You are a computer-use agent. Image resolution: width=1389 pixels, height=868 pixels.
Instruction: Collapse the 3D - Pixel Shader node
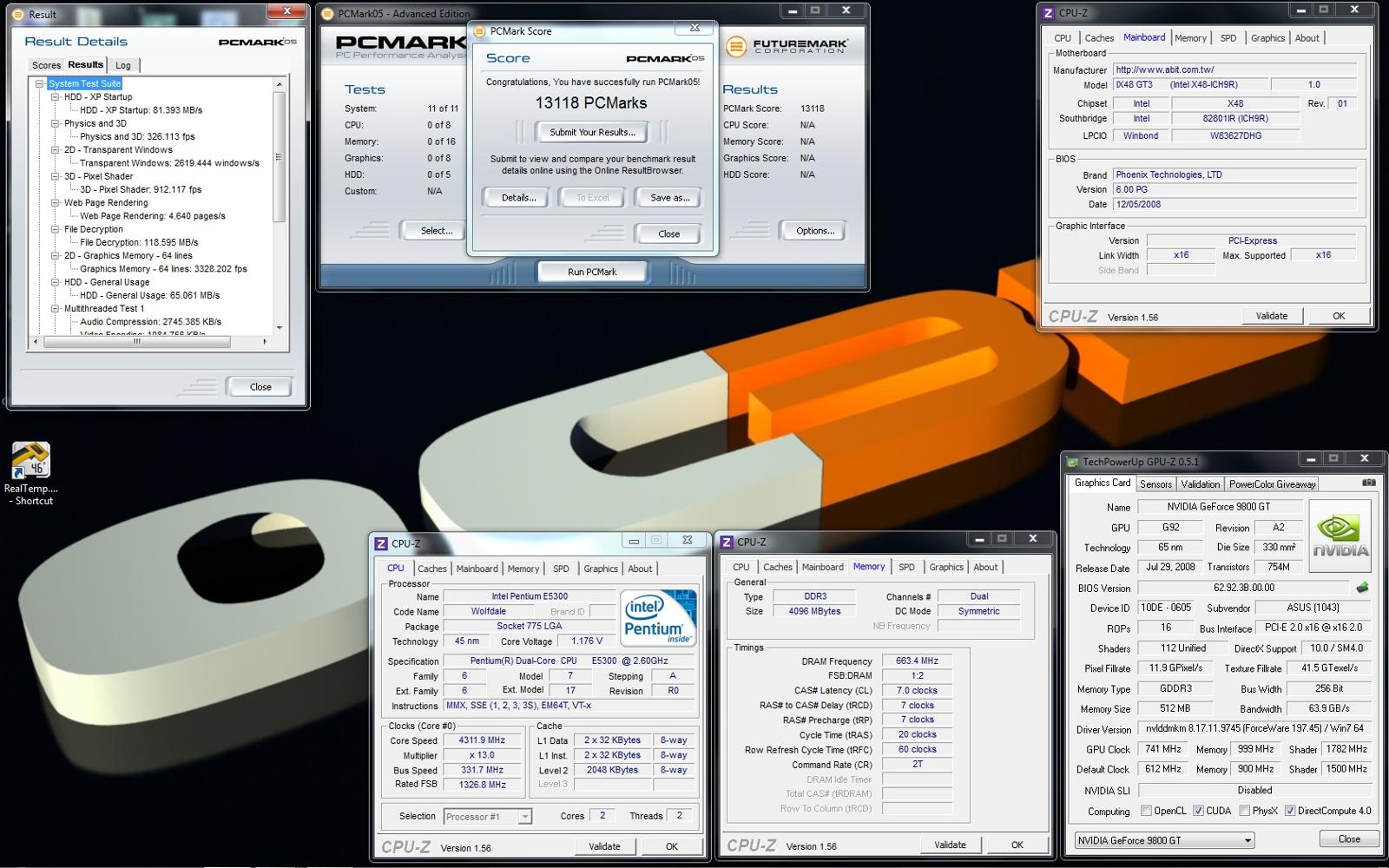point(55,176)
